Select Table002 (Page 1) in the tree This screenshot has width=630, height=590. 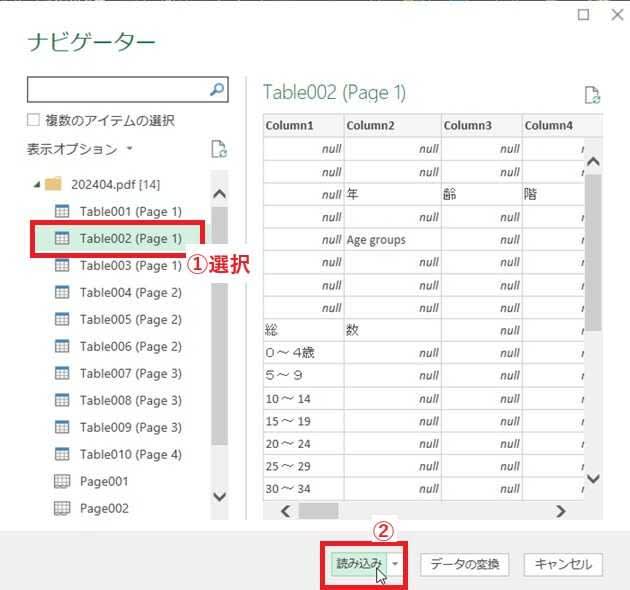click(130, 239)
